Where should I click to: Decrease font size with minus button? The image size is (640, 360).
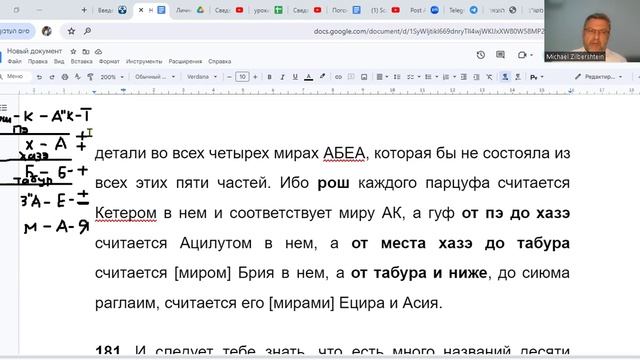(229, 77)
